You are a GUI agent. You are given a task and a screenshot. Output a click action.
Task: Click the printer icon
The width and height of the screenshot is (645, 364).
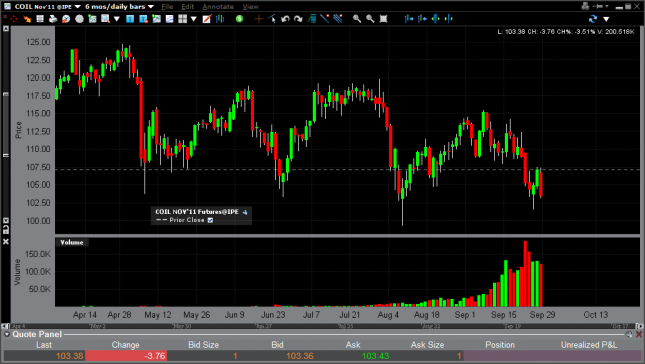[x=53, y=19]
